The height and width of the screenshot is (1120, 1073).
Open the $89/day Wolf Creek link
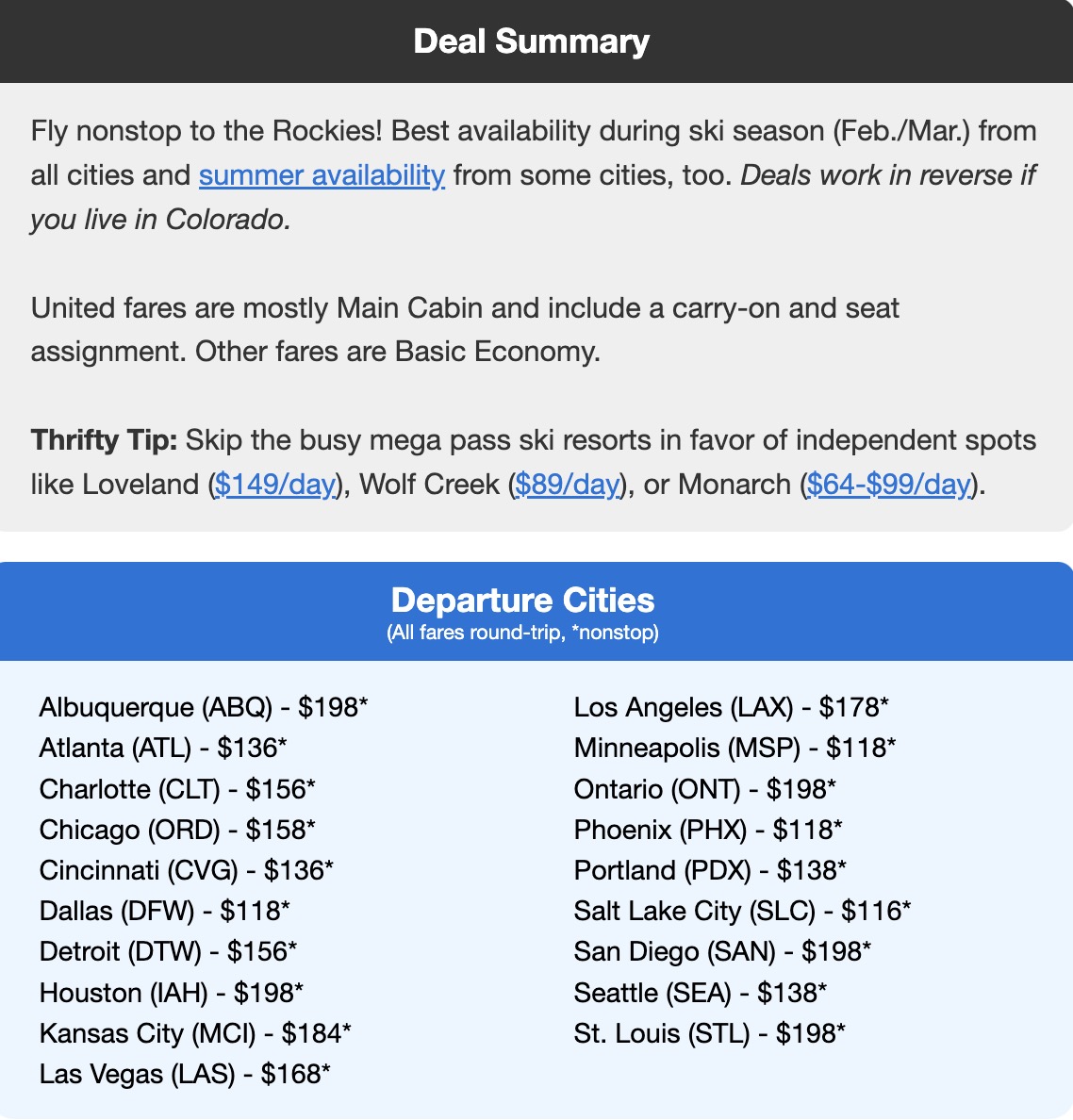[x=568, y=485]
